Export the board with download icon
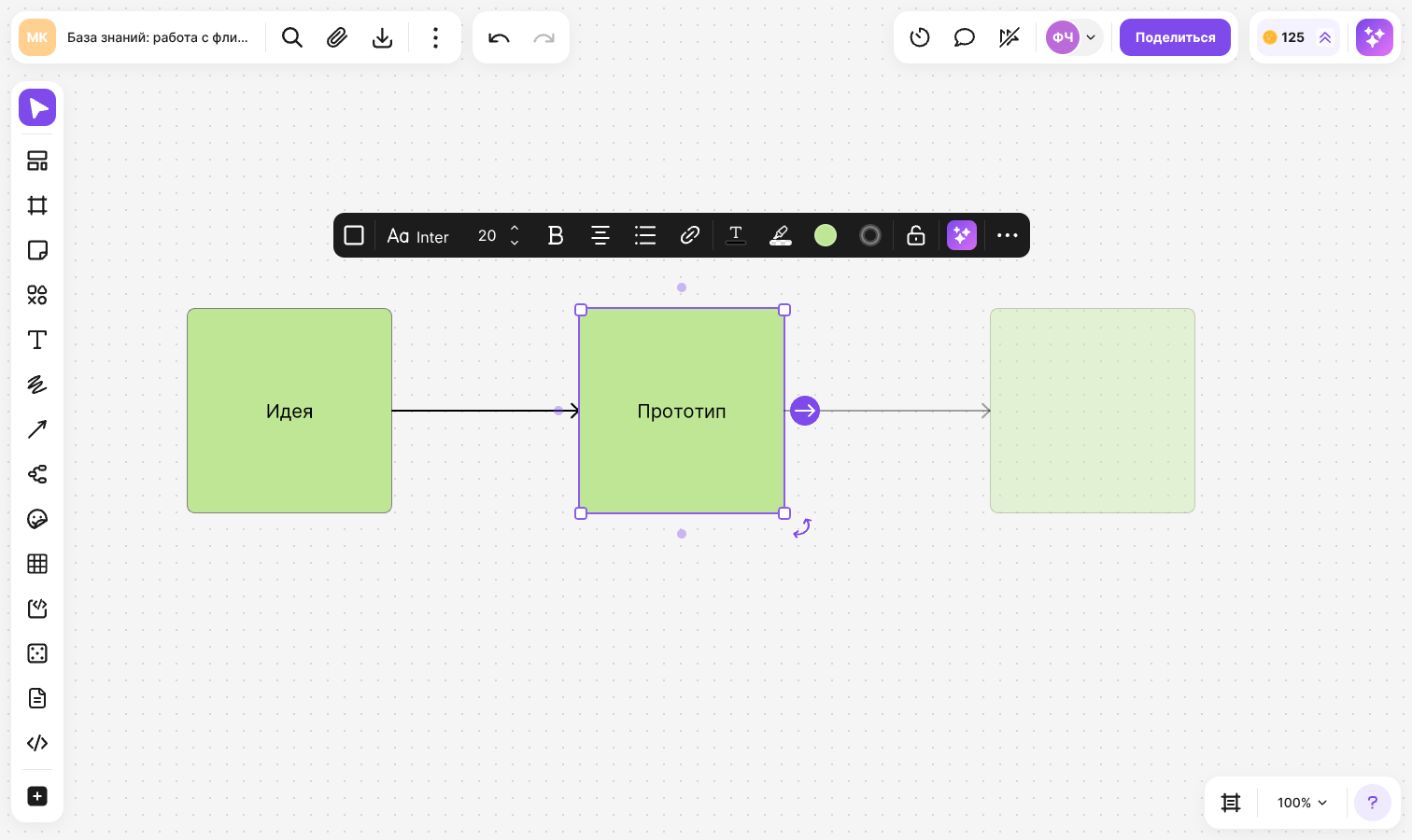The height and width of the screenshot is (840, 1412). coord(382,37)
